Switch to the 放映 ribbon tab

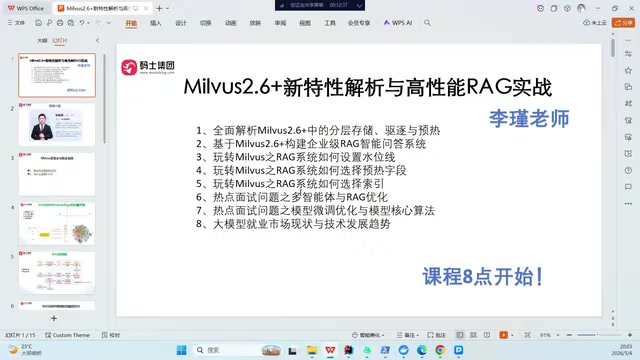click(x=255, y=23)
